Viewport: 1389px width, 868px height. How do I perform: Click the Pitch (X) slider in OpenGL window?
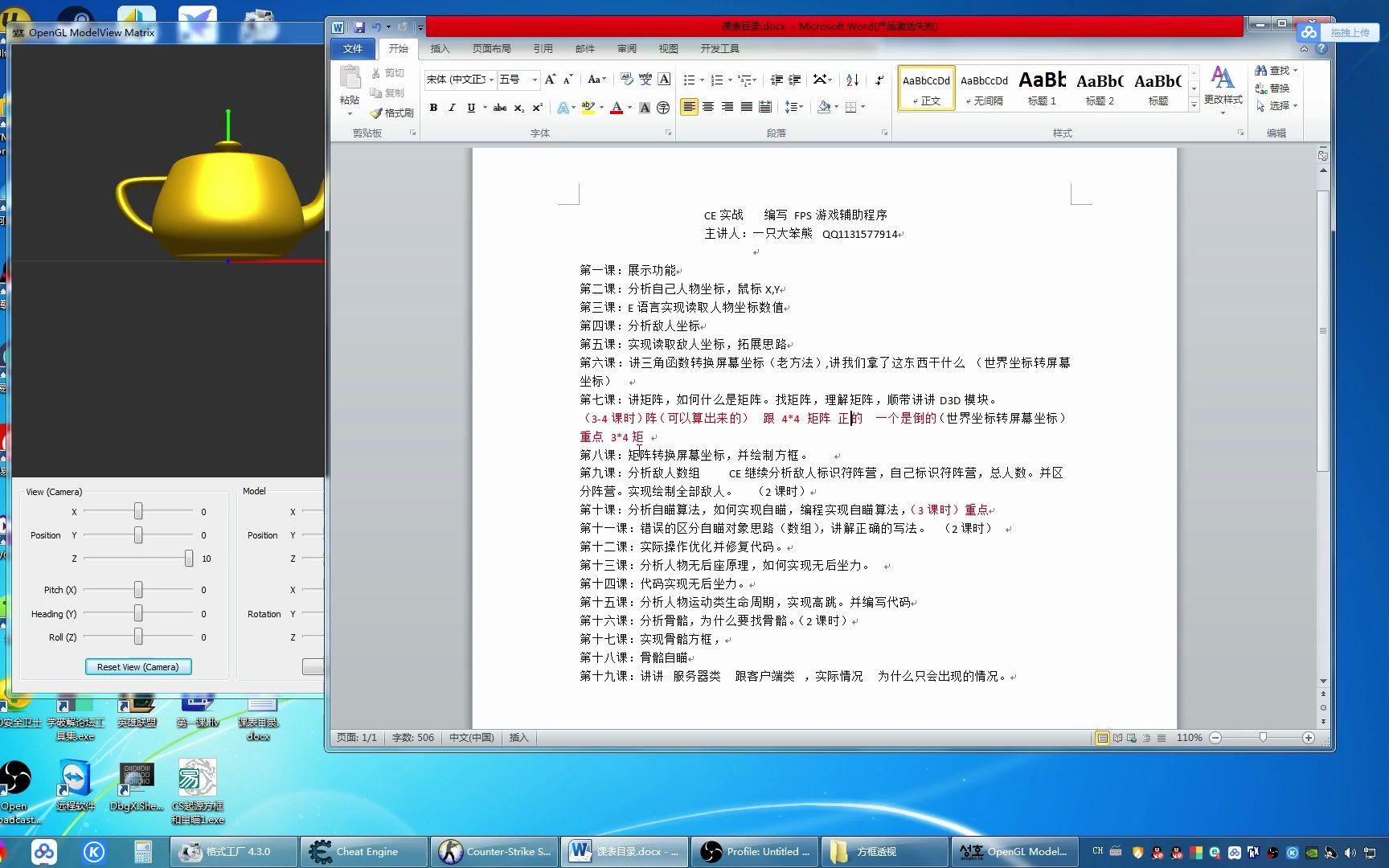pos(138,590)
